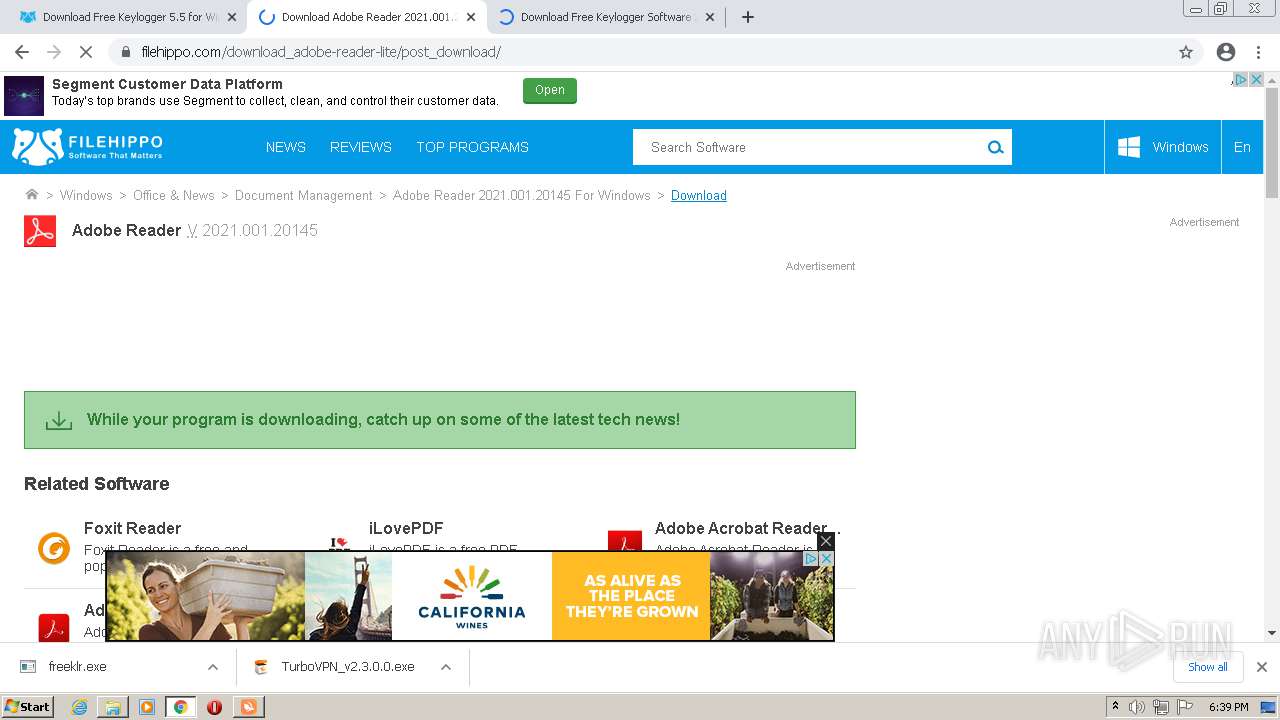Image resolution: width=1280 pixels, height=720 pixels.
Task: Open the En language selector
Action: pos(1242,147)
